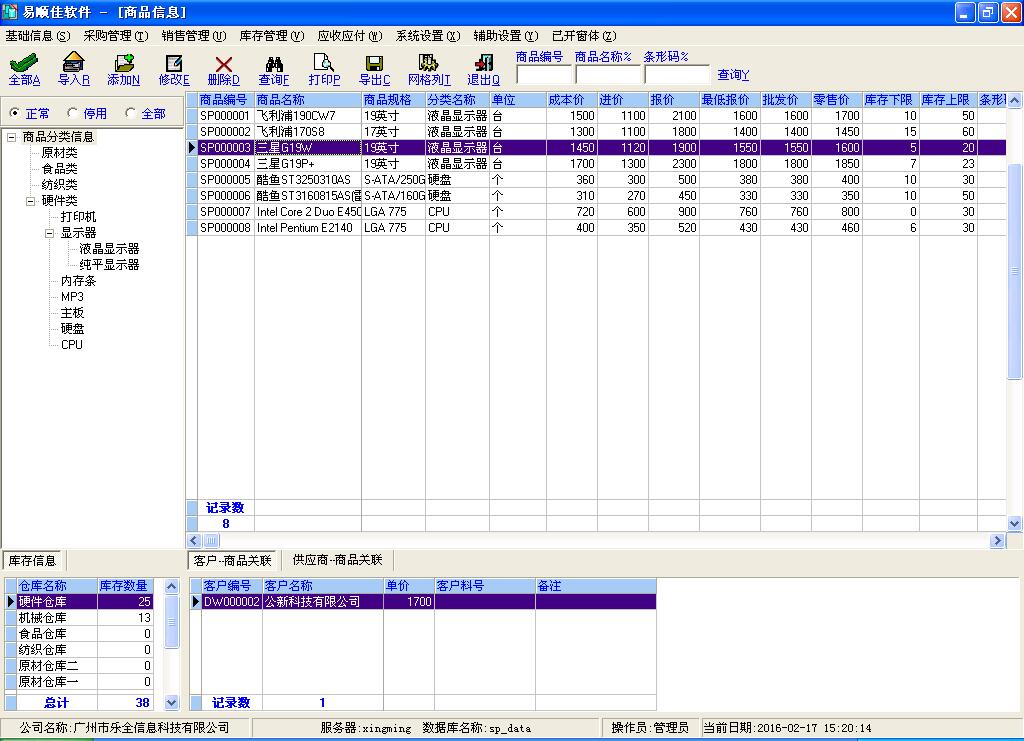The height and width of the screenshot is (741, 1024).
Task: Click the product table horizontal scrollbar thumb
Action: 212,541
